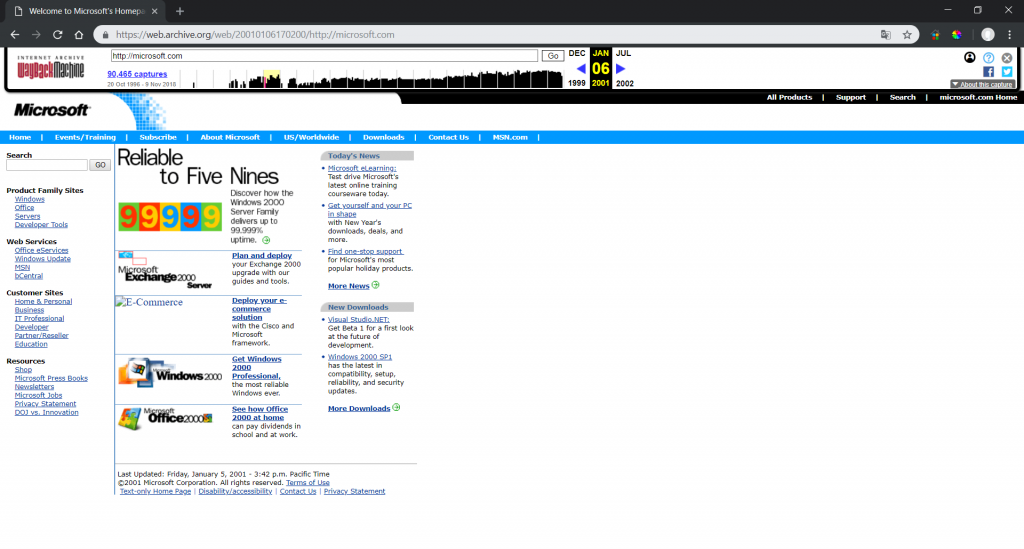Open Windows Update link in sidebar
Viewport: 1024px width, 549px height.
point(42,259)
